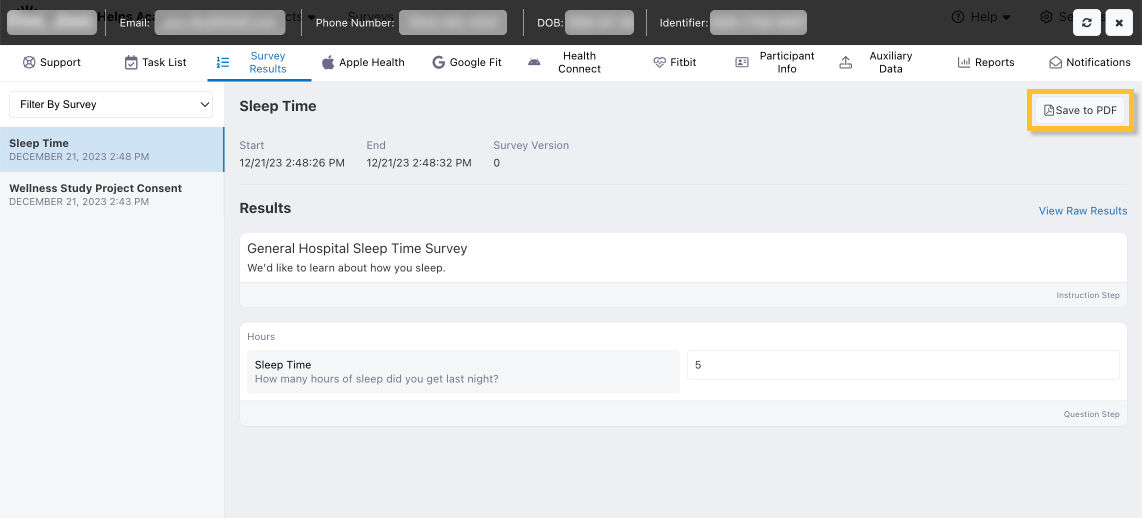
Task: Click the Sleep Time hours answer field
Action: point(902,365)
